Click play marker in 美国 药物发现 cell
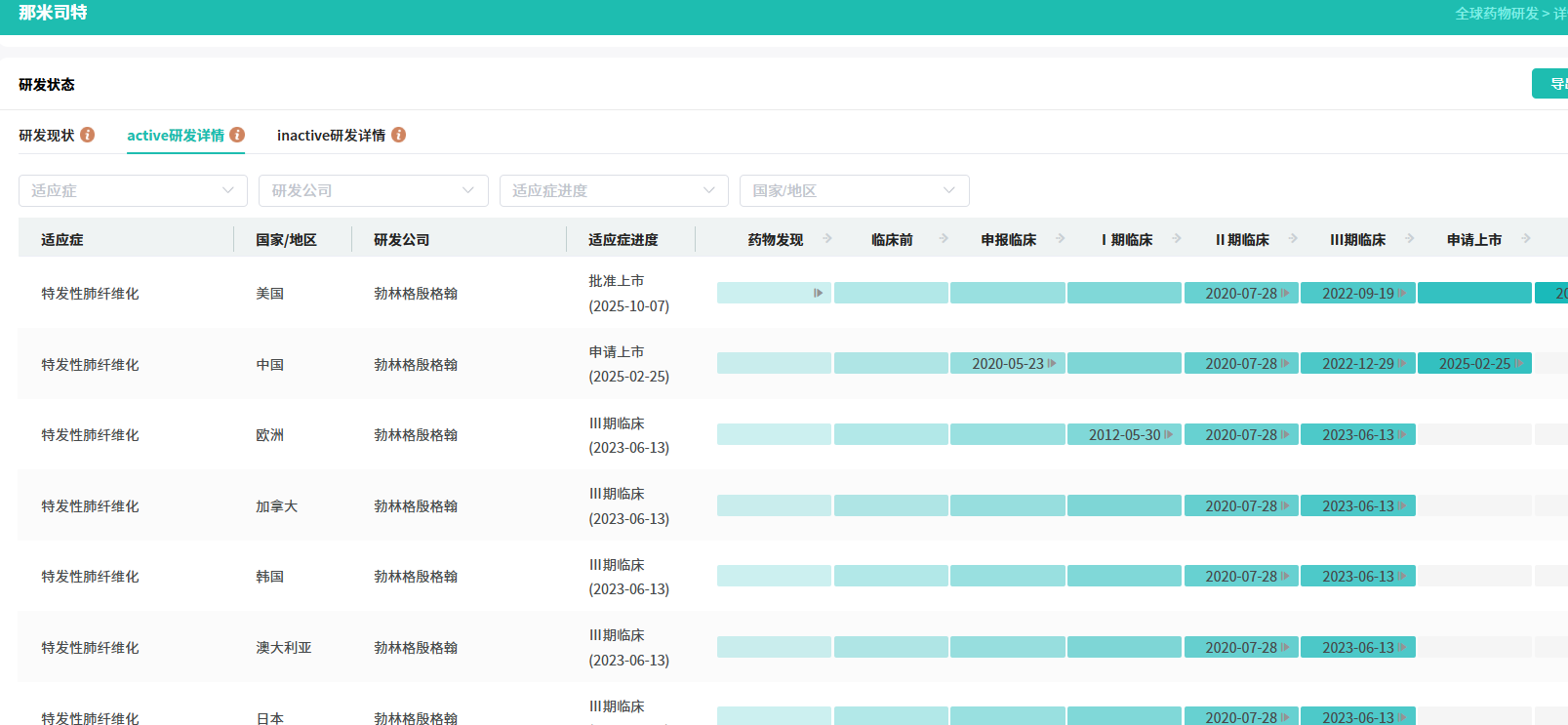 coord(818,293)
